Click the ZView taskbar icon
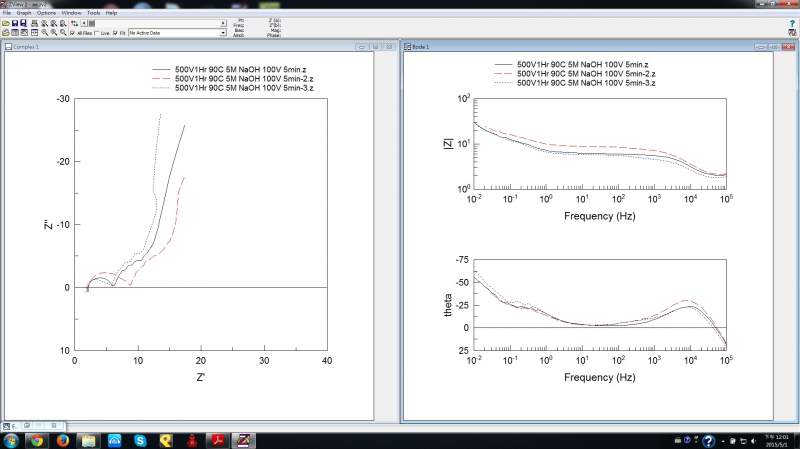 click(244, 440)
